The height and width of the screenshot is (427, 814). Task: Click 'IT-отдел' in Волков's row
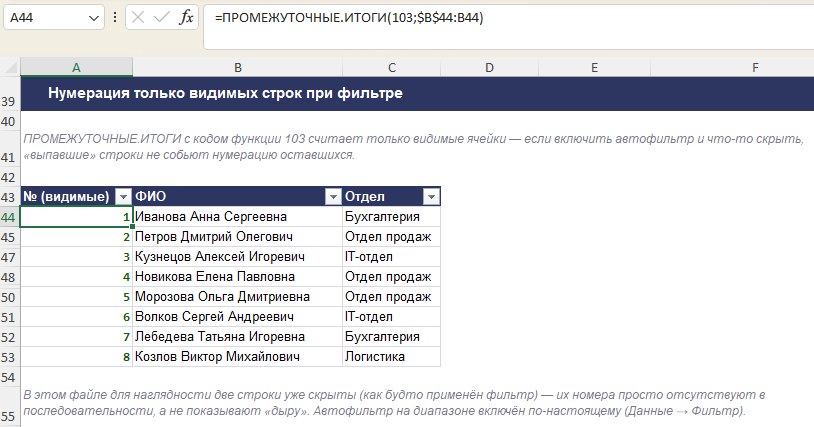coord(391,317)
